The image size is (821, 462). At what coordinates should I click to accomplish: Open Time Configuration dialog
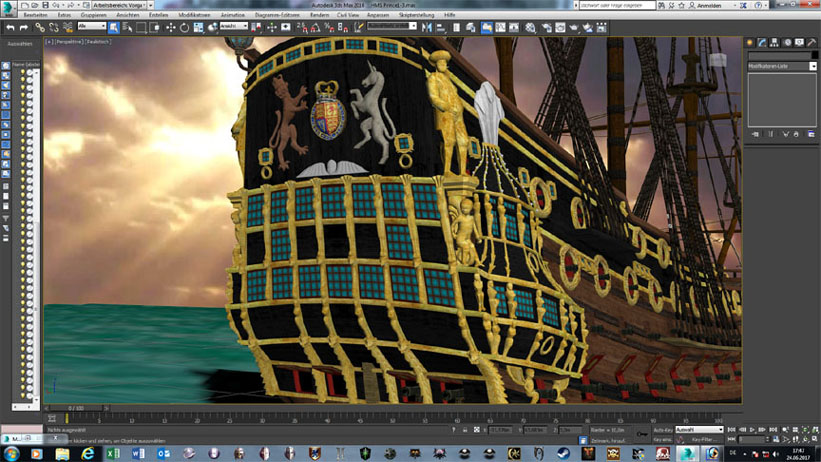pyautogui.click(x=776, y=439)
